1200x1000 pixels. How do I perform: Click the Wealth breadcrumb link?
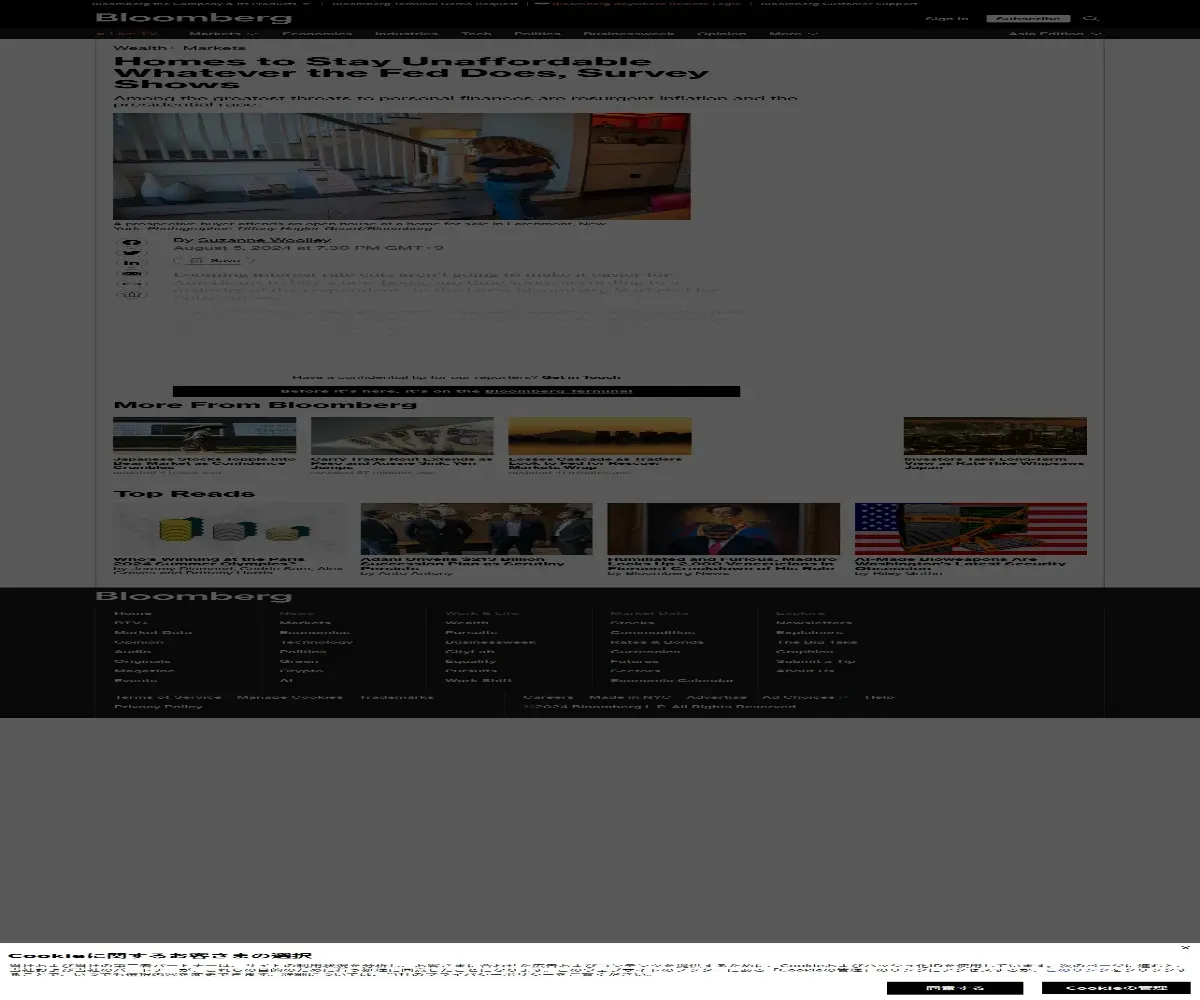(140, 48)
